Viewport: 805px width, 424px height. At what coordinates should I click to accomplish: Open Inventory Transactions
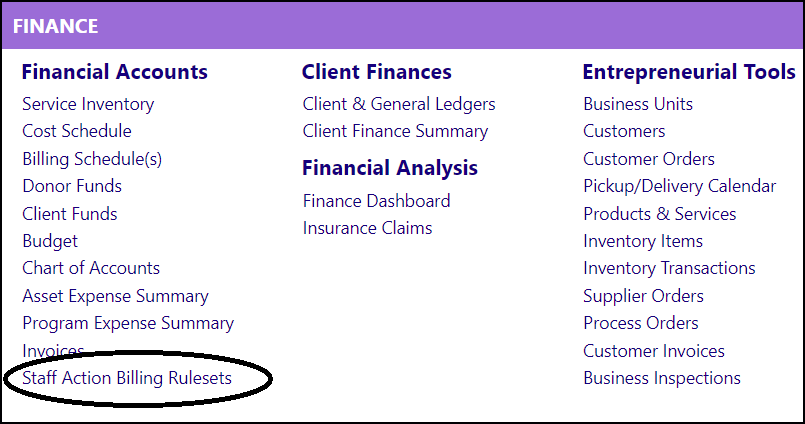(x=669, y=268)
